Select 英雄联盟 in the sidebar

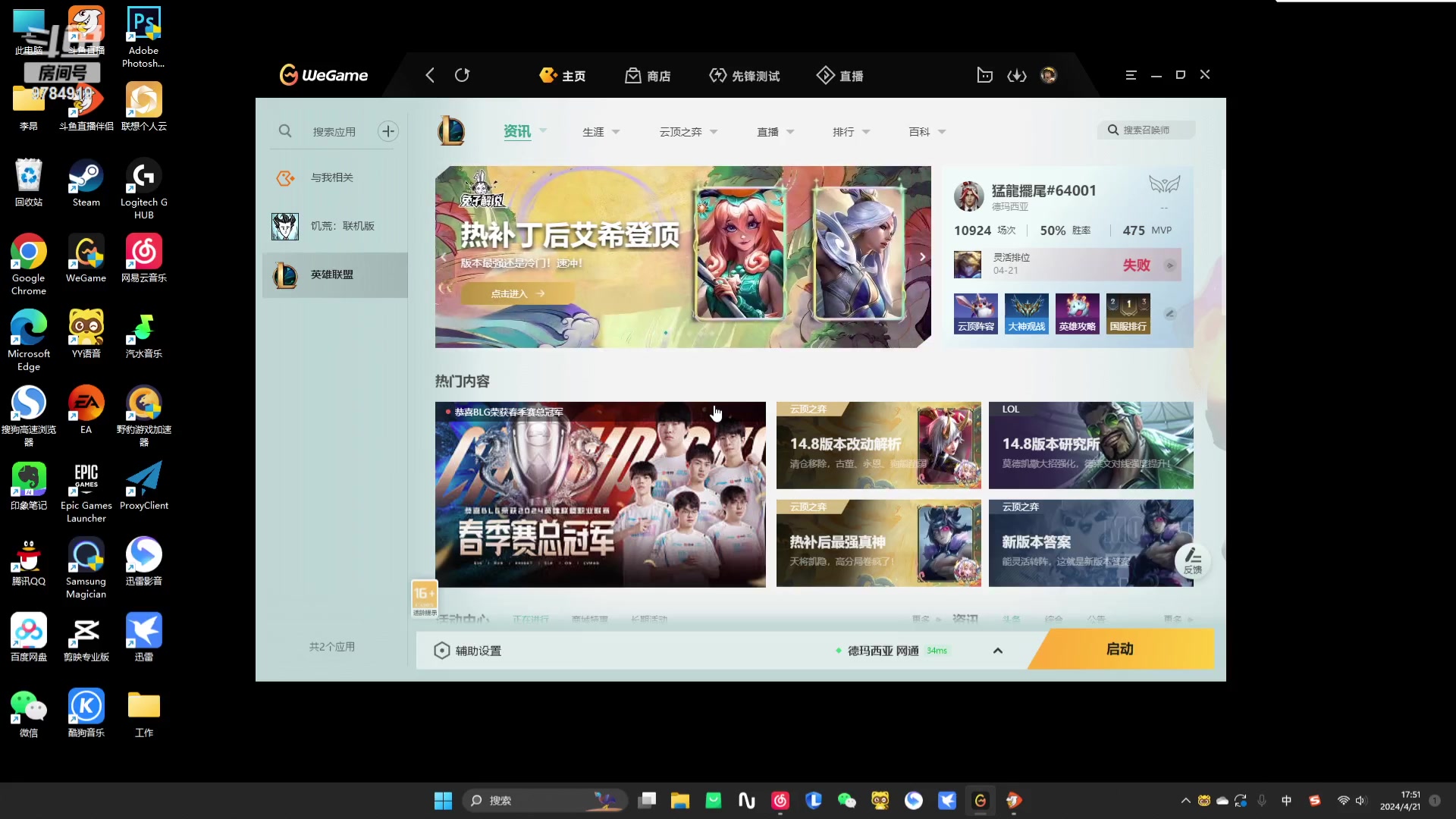click(335, 275)
